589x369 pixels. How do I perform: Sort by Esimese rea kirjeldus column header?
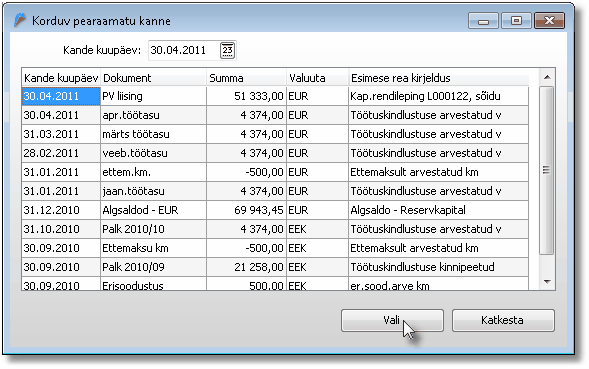[x=438, y=78]
